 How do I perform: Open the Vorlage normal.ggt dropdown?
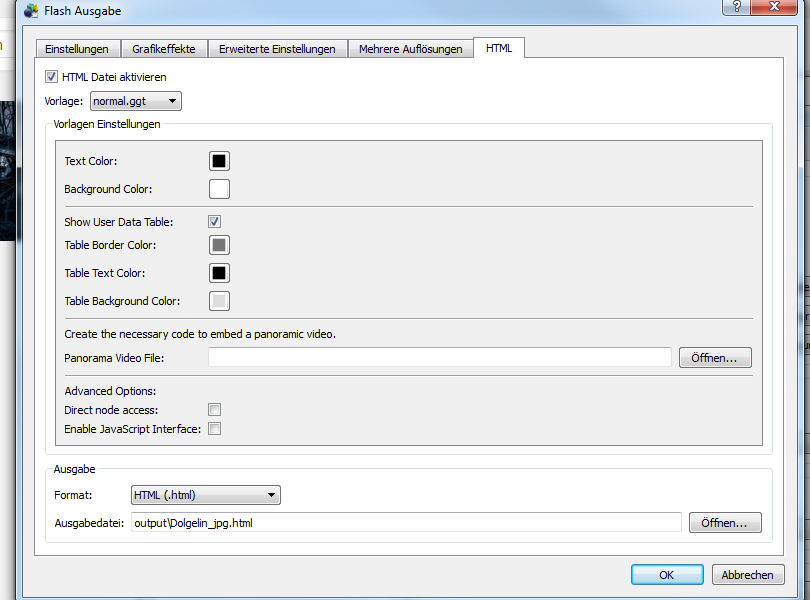tap(136, 101)
